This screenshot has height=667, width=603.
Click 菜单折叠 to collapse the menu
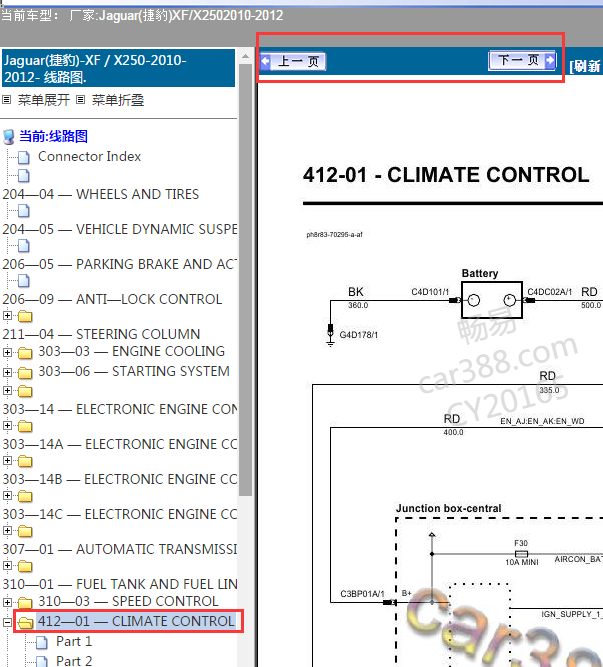point(118,100)
